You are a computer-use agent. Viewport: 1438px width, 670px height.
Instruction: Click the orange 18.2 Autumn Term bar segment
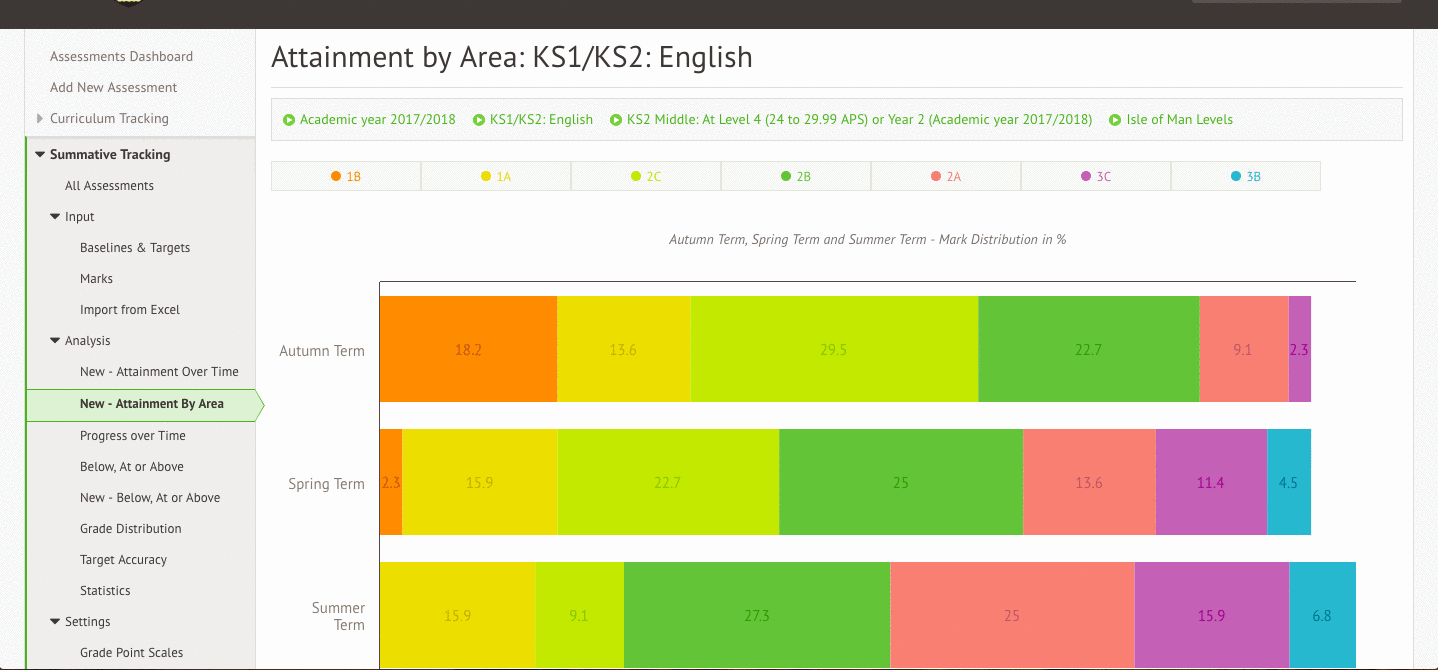[x=467, y=349]
